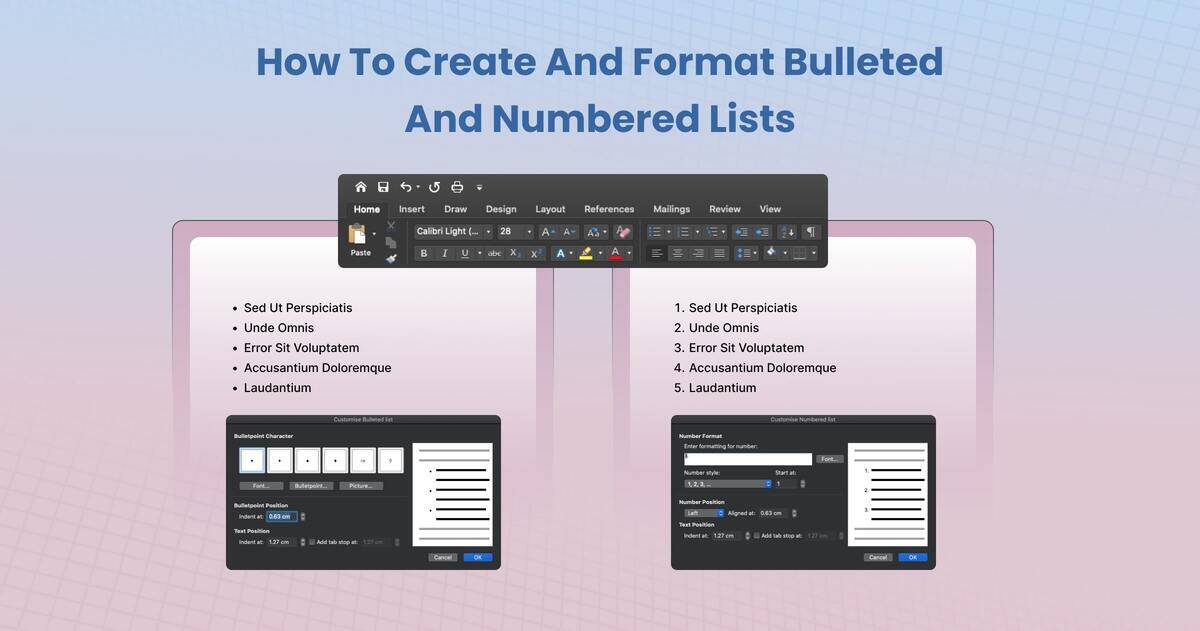Open the Mailings tab
Image resolution: width=1200 pixels, height=631 pixels.
pos(671,209)
